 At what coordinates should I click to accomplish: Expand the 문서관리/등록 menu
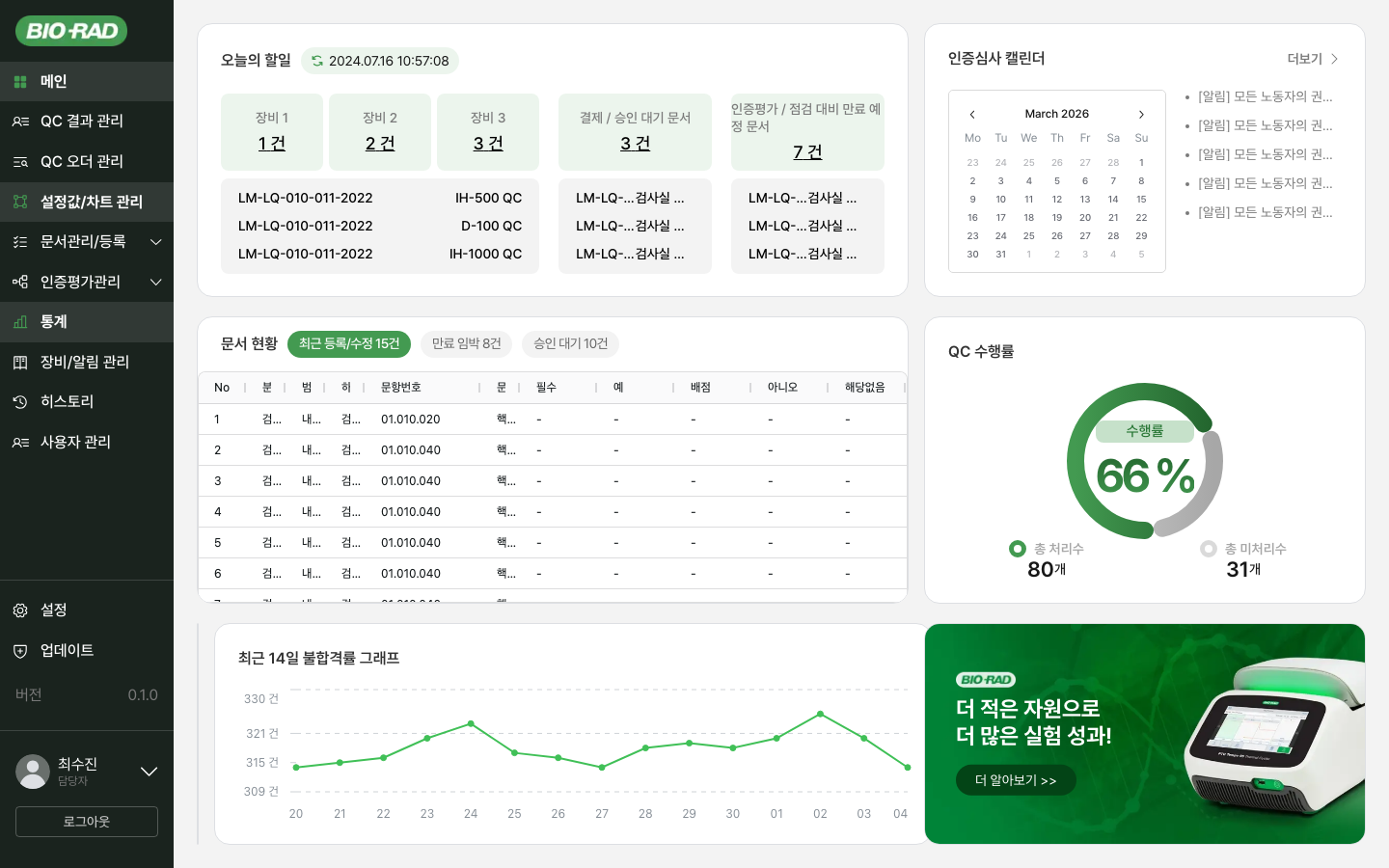pos(156,242)
